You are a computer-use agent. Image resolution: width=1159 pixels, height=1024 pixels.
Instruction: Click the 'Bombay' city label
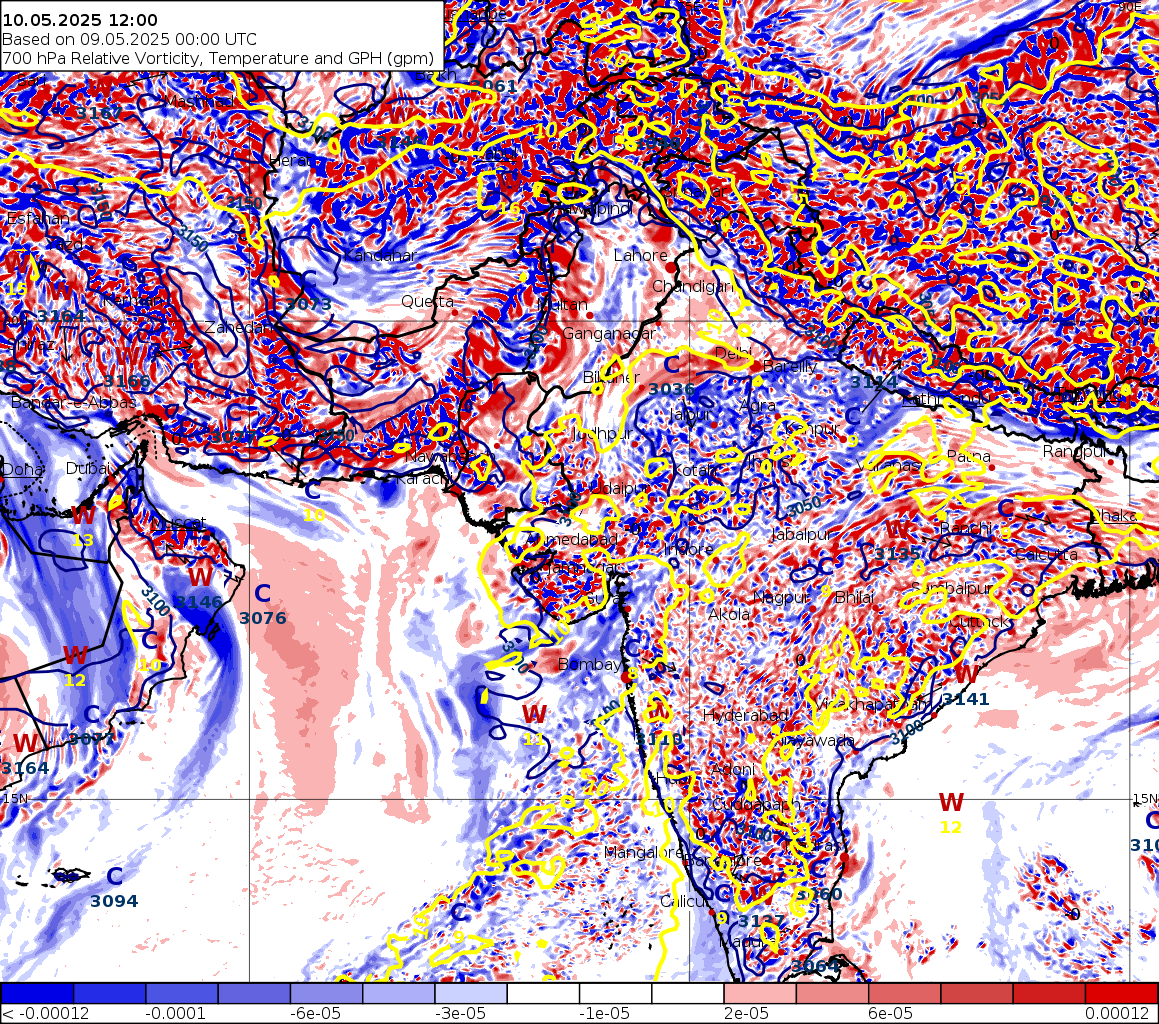[589, 664]
